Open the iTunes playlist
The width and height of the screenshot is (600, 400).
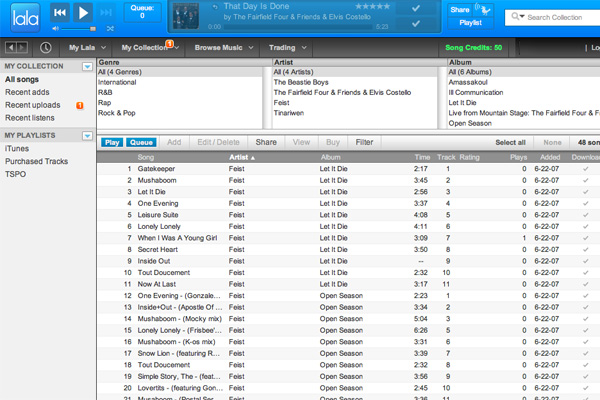click(17, 149)
